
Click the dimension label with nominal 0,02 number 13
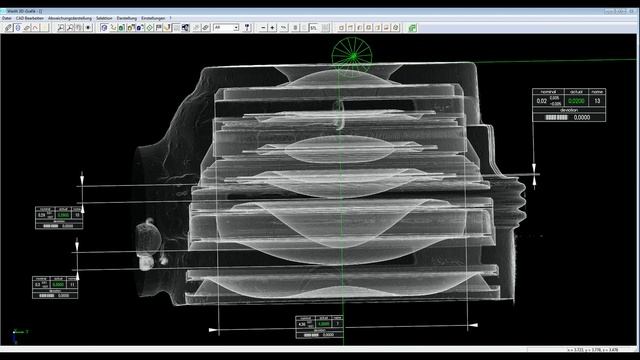(x=569, y=105)
